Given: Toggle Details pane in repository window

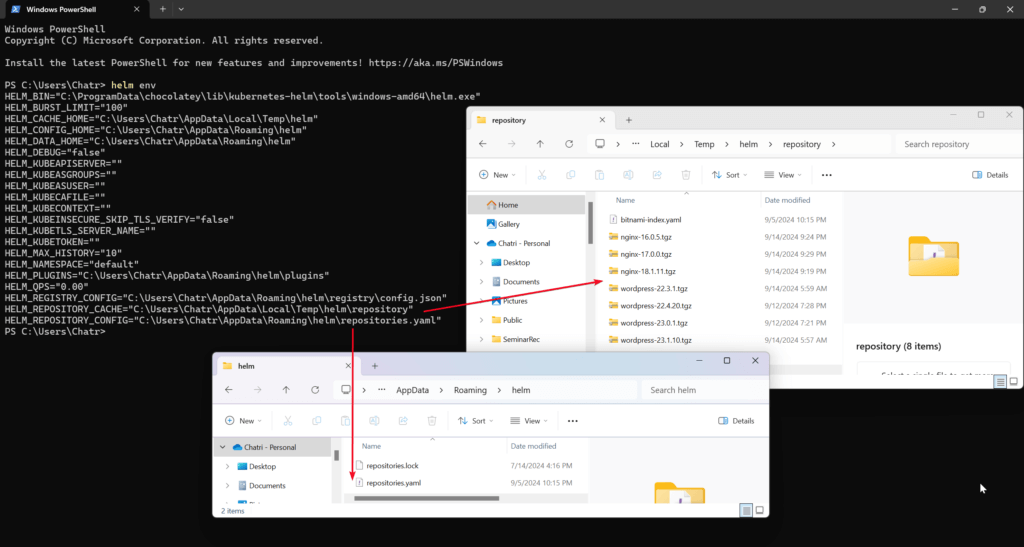Looking at the screenshot, I should [x=990, y=175].
